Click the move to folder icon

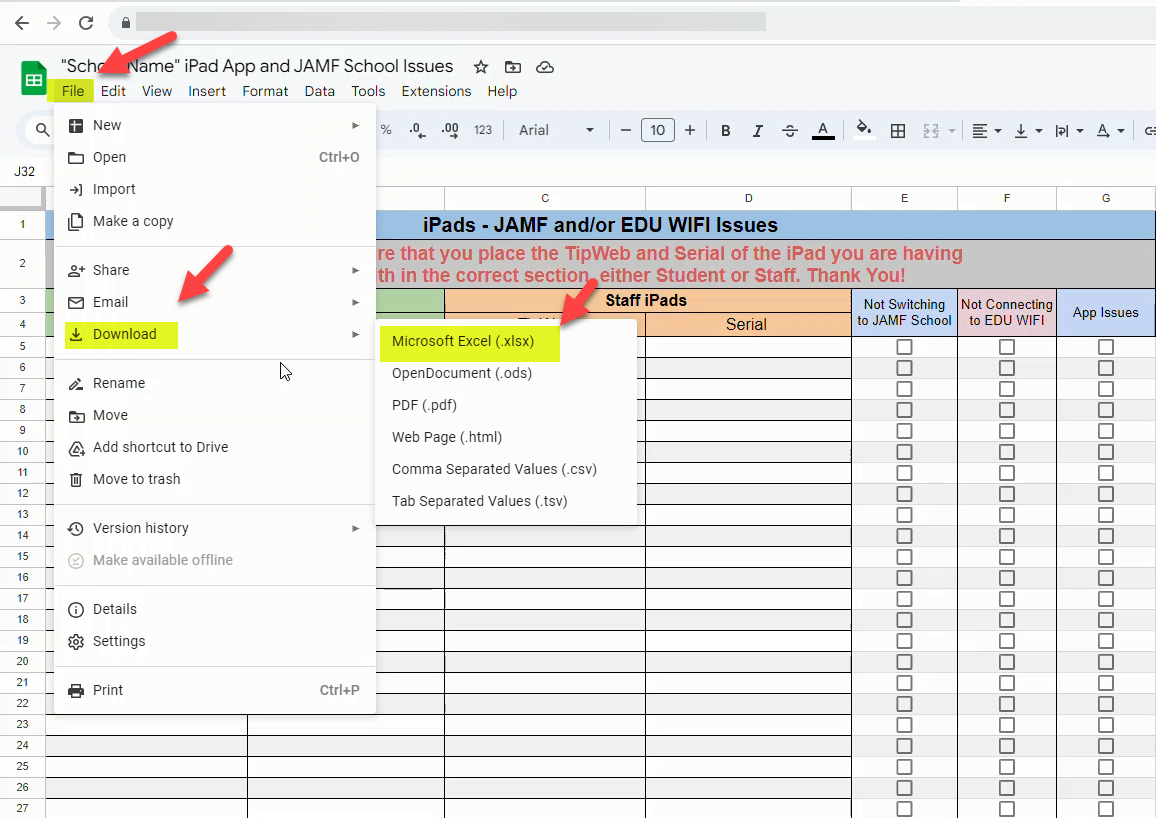tap(513, 67)
